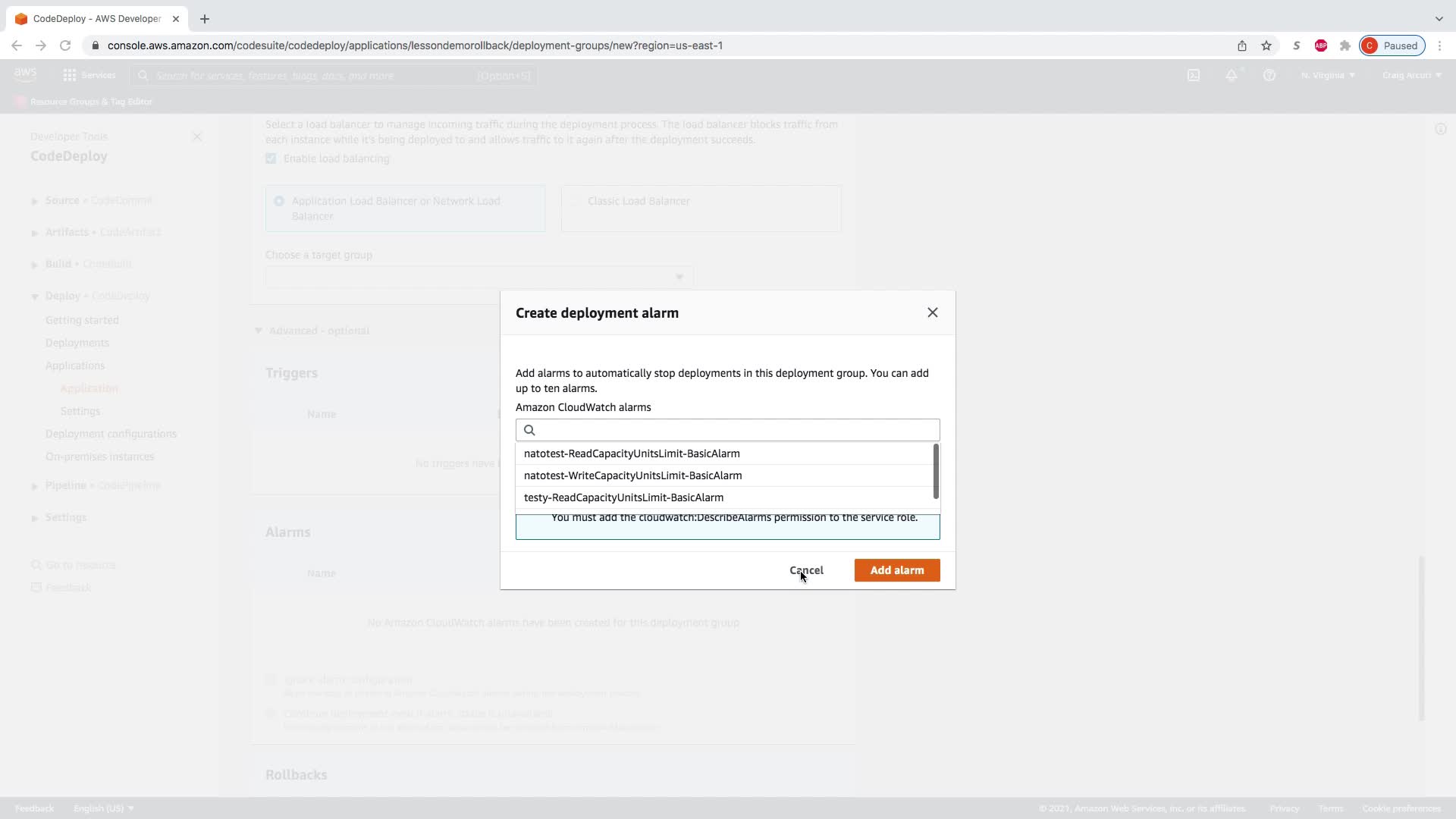Select the Classic Load Balancer radio option
Screen dimensions: 1456x819
point(576,201)
